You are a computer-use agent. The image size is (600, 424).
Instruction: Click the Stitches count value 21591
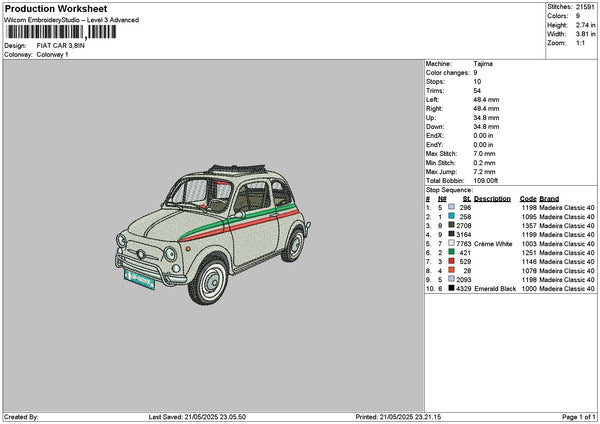tap(583, 7)
